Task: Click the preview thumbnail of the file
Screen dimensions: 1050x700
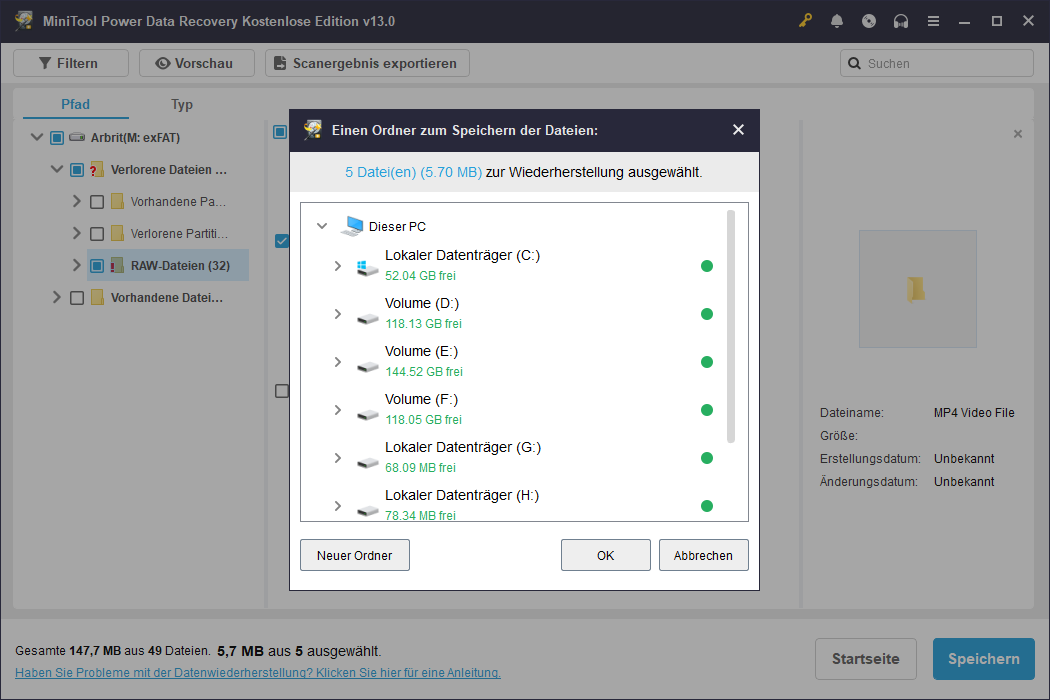Action: coord(917,289)
